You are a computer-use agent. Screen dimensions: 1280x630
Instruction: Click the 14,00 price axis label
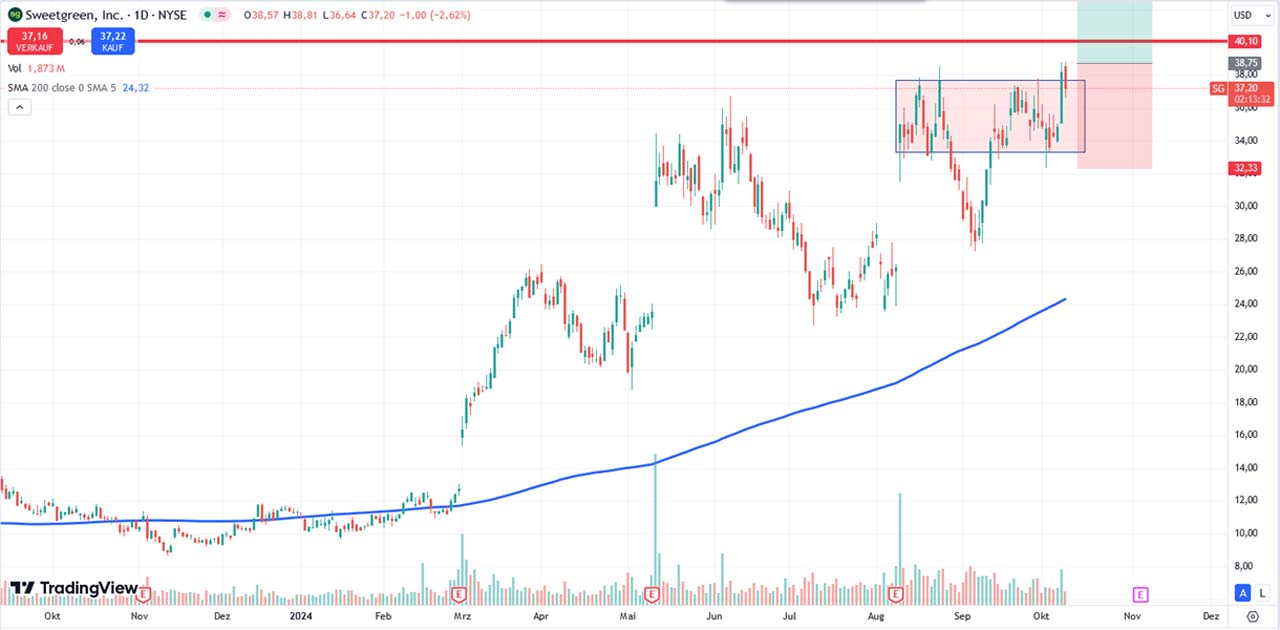1246,467
